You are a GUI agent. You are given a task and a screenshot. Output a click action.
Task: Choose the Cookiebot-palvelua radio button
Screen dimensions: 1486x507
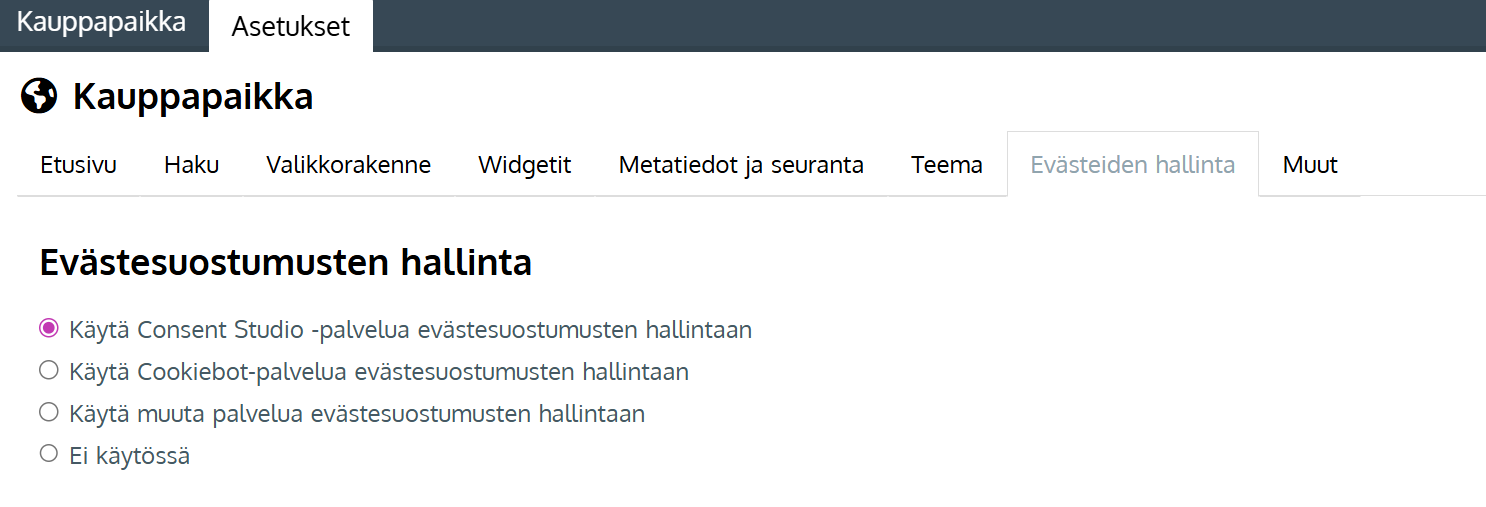pyautogui.click(x=49, y=371)
